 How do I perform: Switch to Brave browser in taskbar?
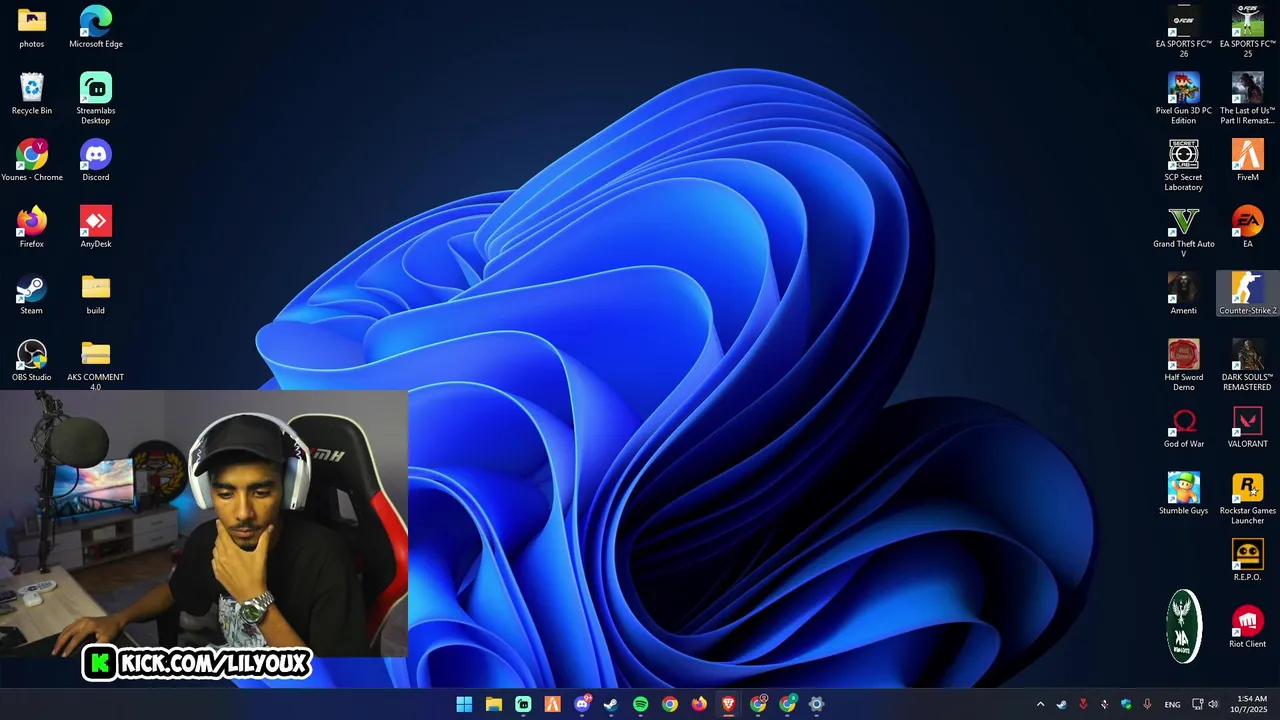tap(728, 704)
